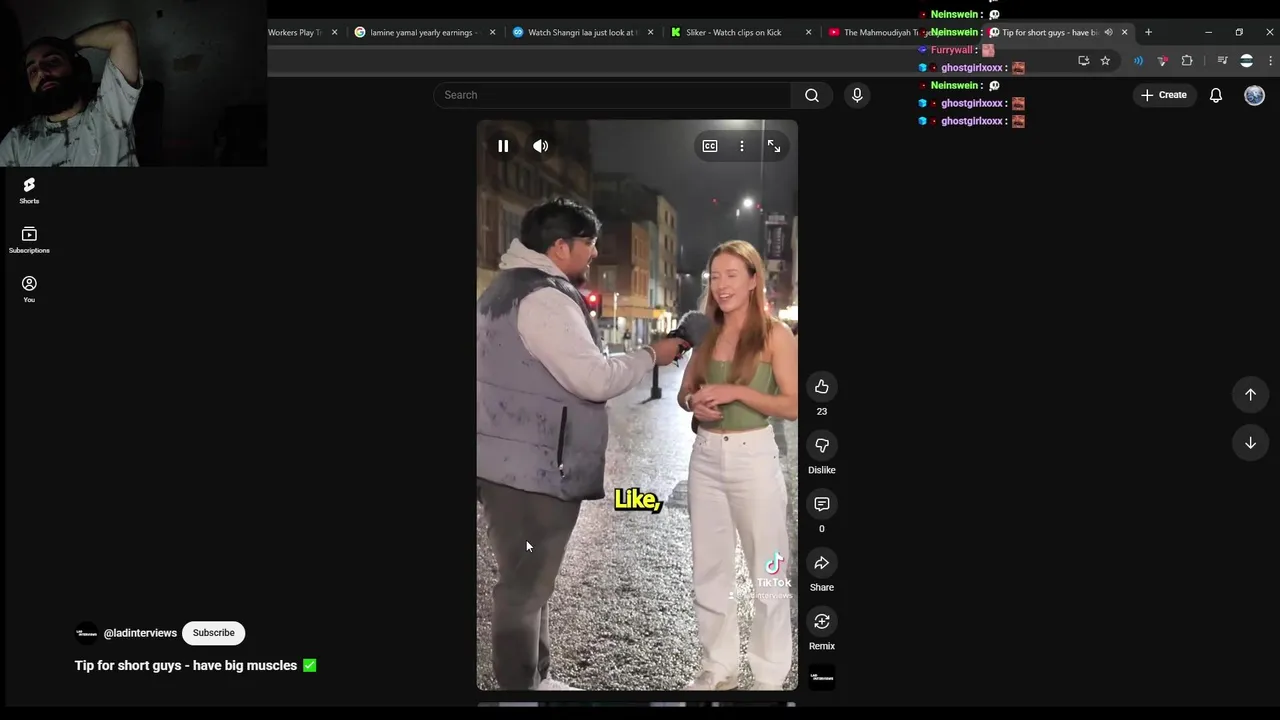The height and width of the screenshot is (720, 1280).
Task: Bookmark this page with the star icon
Action: pos(1105,61)
